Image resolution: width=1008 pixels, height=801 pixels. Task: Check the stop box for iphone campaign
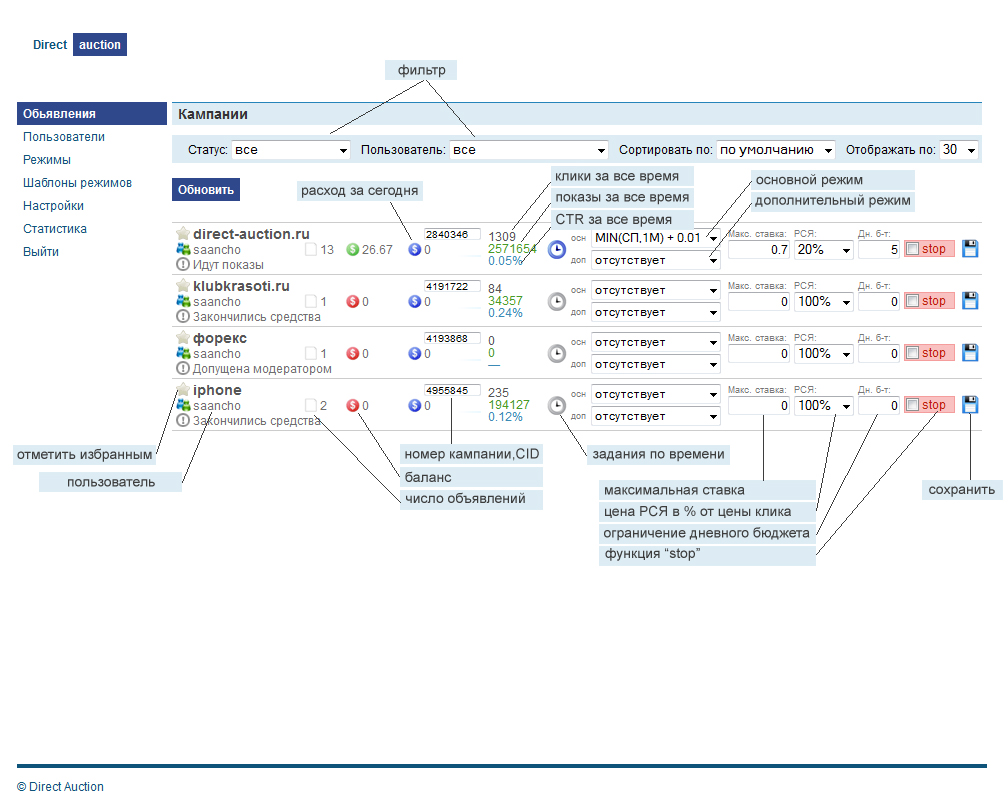(x=913, y=405)
